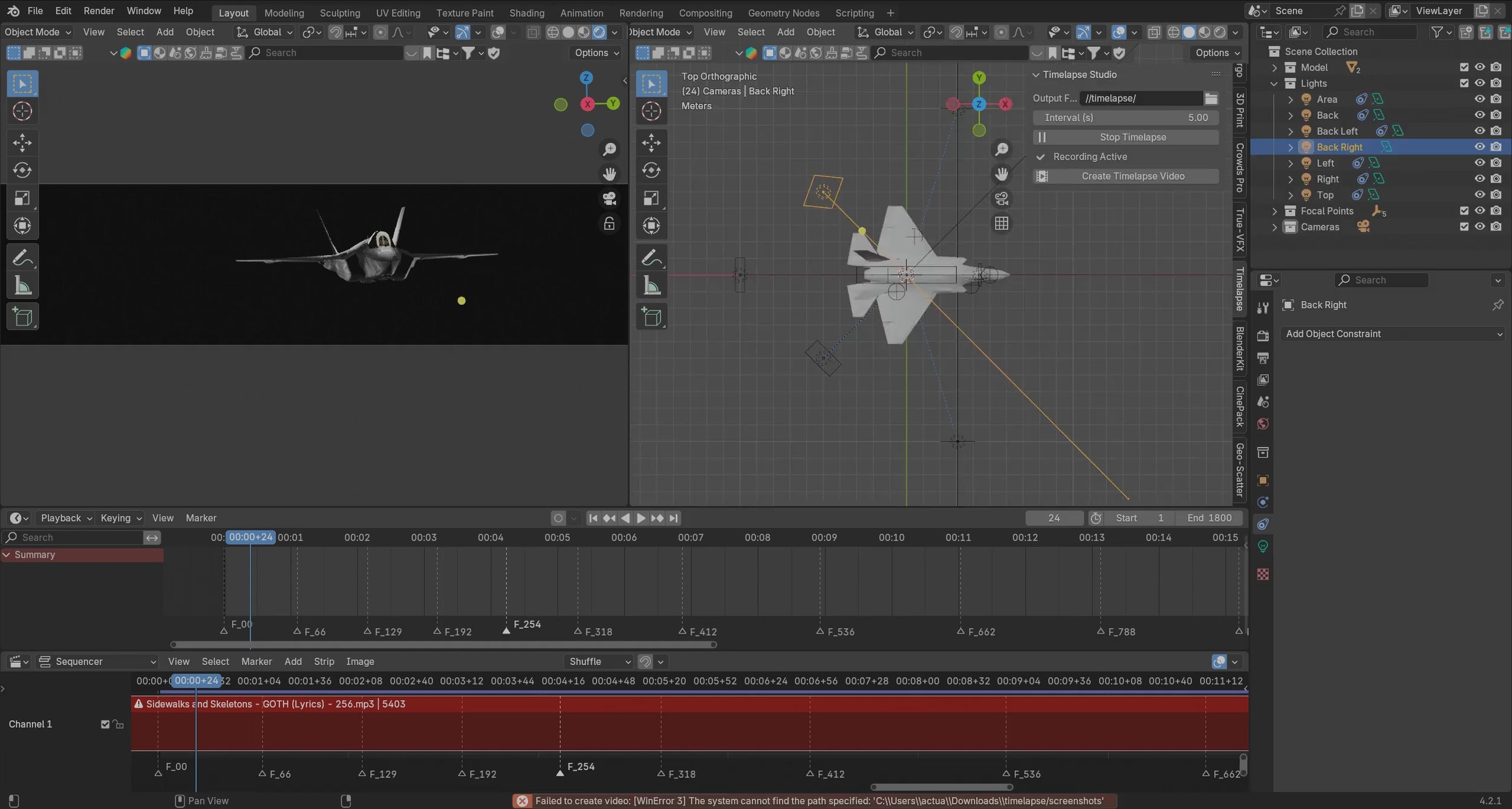Toggle camera view icon in right viewport
1512x809 pixels.
point(1002,199)
